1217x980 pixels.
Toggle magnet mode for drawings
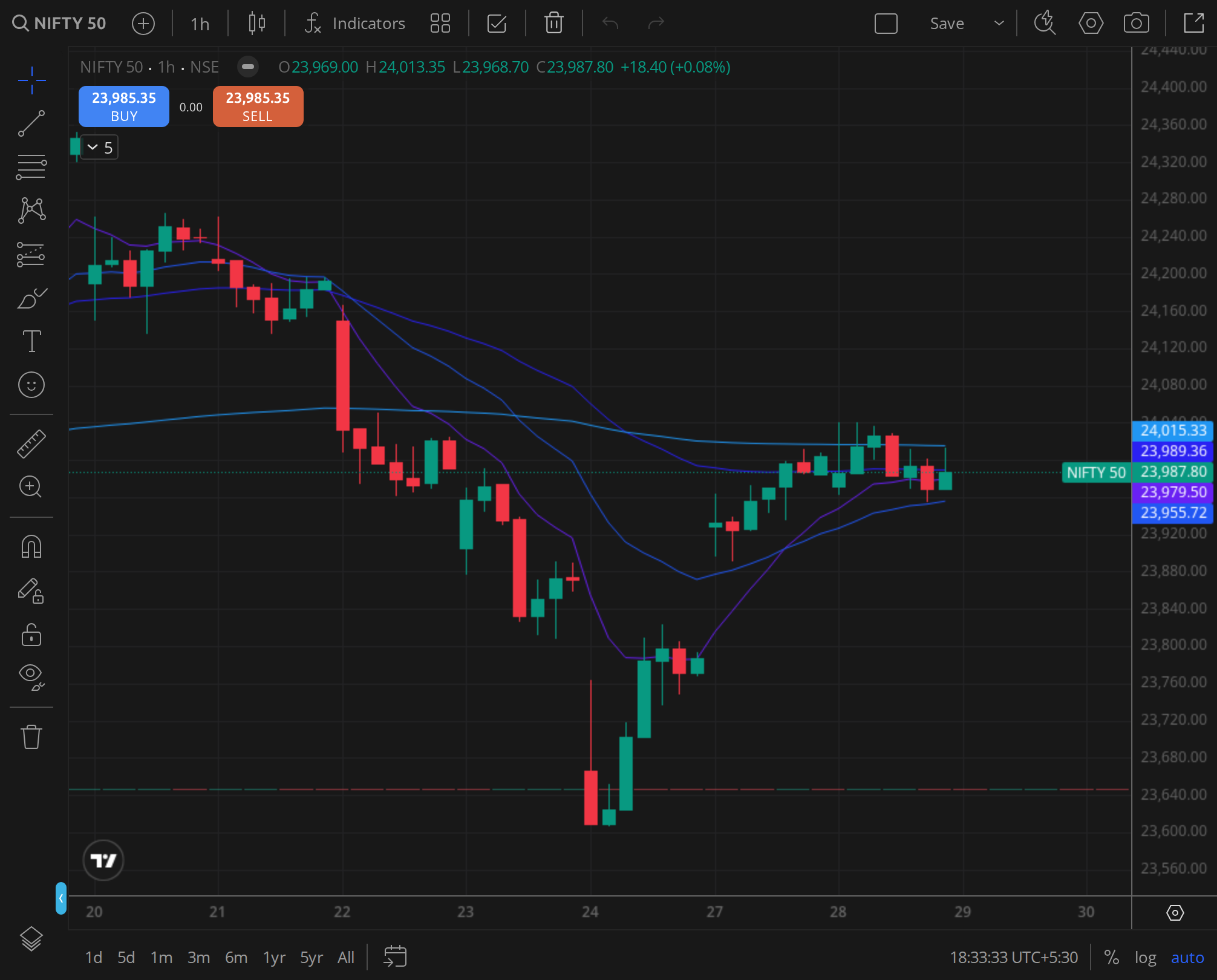point(31,547)
